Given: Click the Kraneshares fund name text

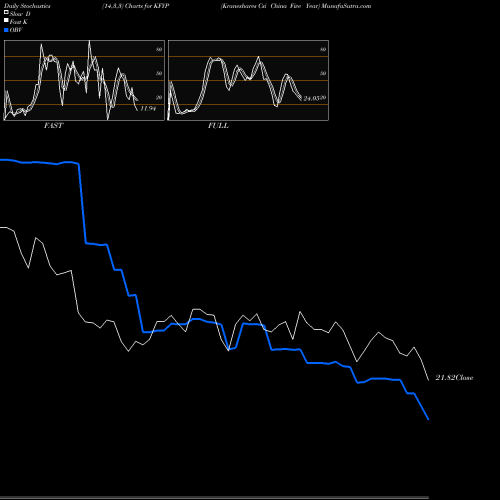Looking at the screenshot, I should click(x=270, y=6).
